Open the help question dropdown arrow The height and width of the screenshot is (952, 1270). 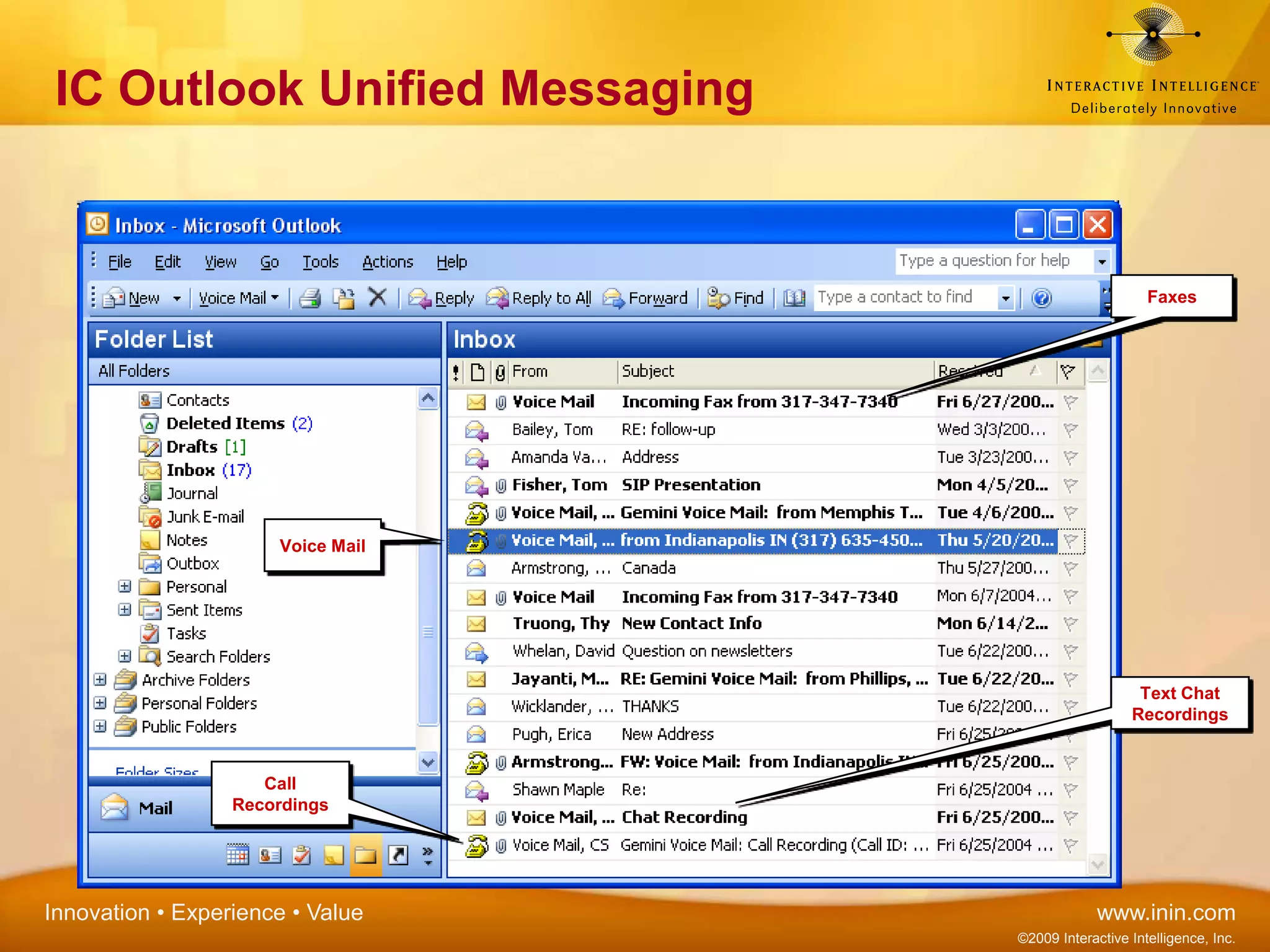(1101, 261)
